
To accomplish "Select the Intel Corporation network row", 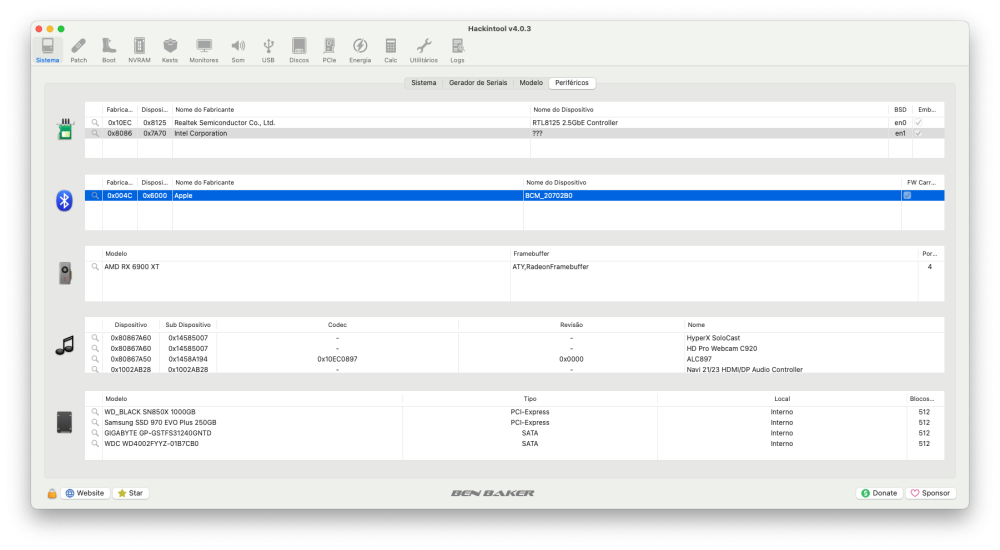I will coord(514,133).
